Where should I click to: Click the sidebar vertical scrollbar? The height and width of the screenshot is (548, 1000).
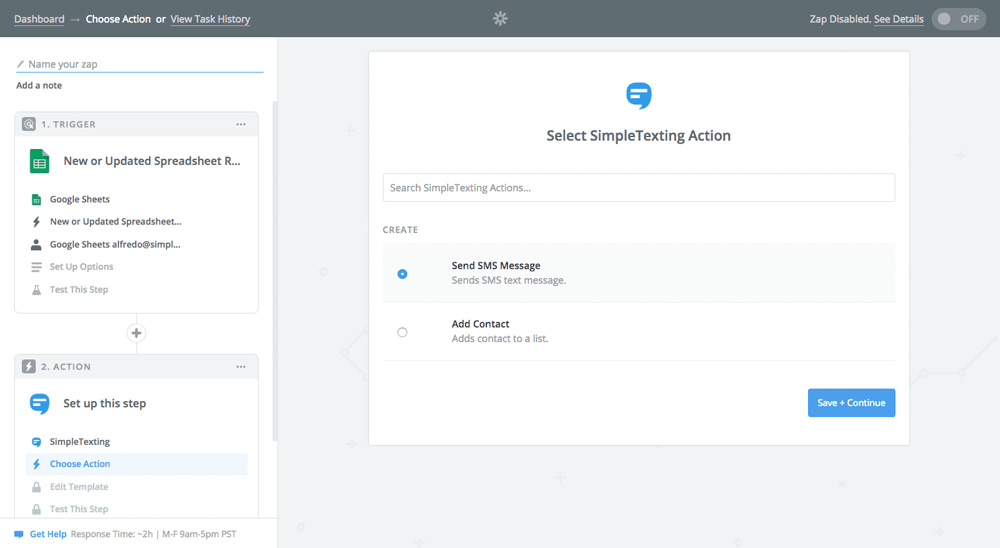(x=275, y=271)
